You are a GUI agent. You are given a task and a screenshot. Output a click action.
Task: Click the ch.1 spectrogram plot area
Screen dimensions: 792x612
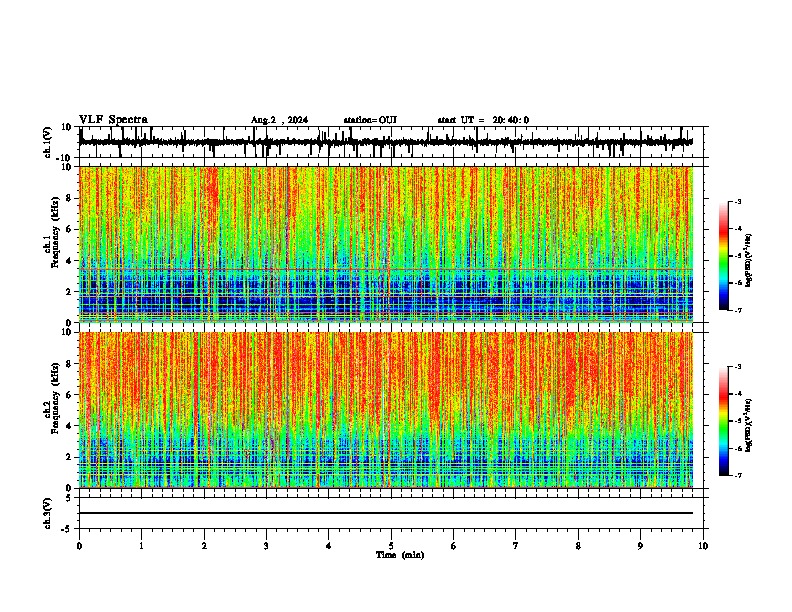(385, 244)
